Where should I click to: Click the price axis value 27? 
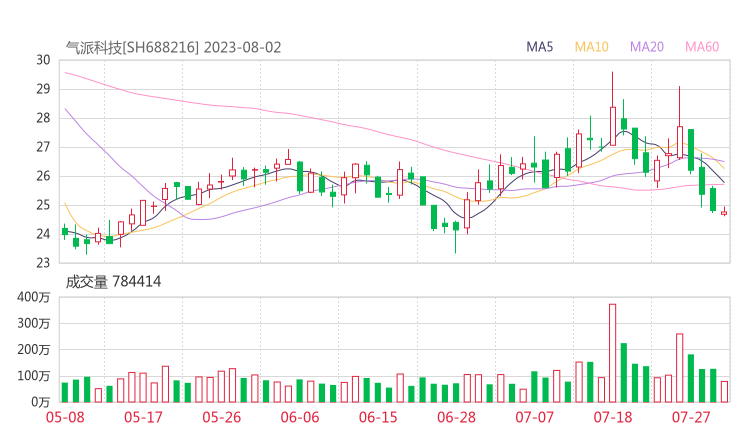pos(43,147)
